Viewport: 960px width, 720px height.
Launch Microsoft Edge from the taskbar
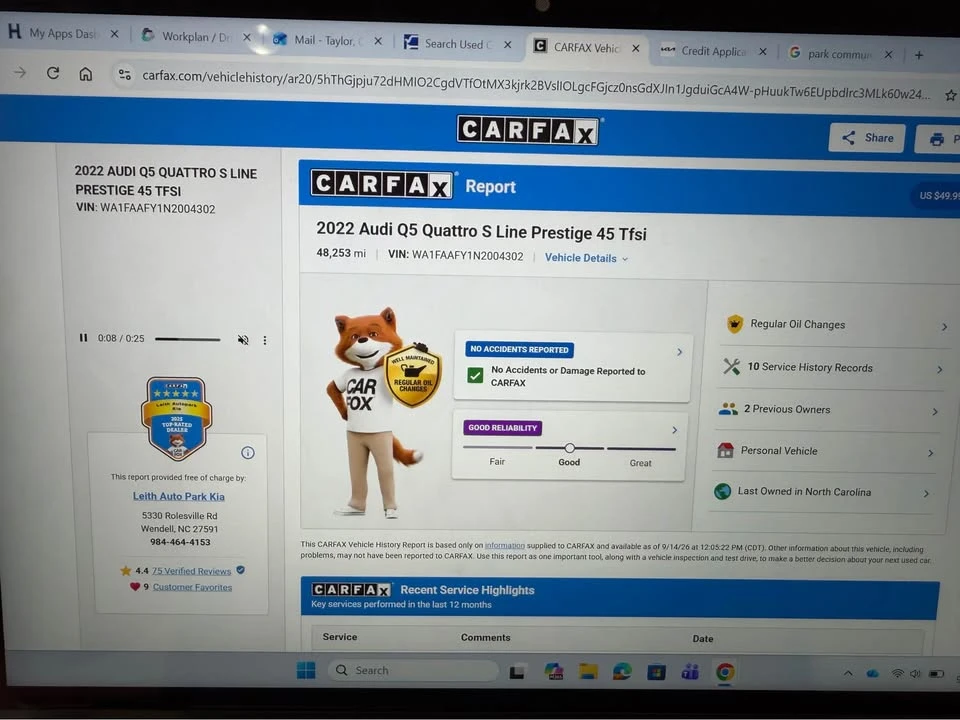pyautogui.click(x=622, y=672)
